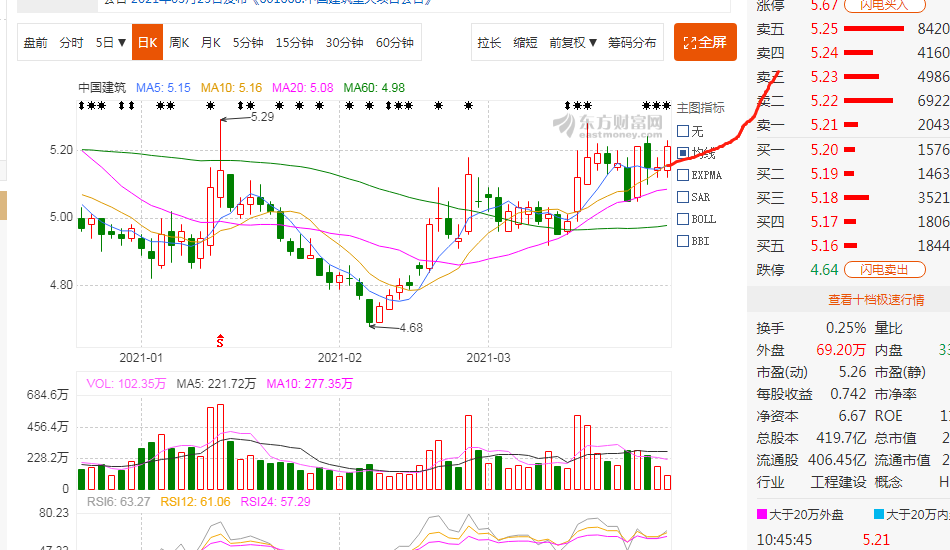Click the 4.68 low price label
Viewport: 950px width, 550px height.
click(411, 328)
